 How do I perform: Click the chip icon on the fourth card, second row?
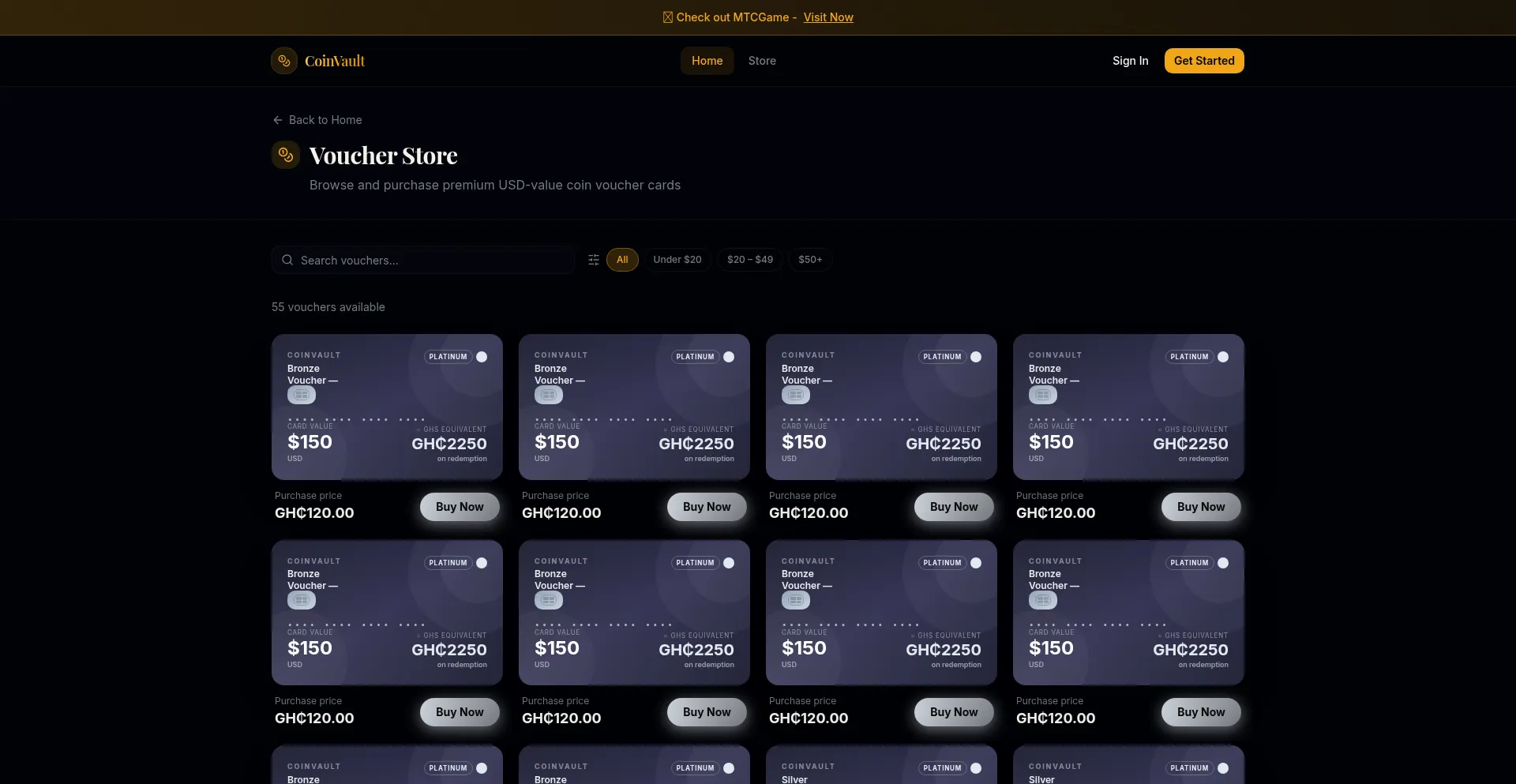[1043, 600]
